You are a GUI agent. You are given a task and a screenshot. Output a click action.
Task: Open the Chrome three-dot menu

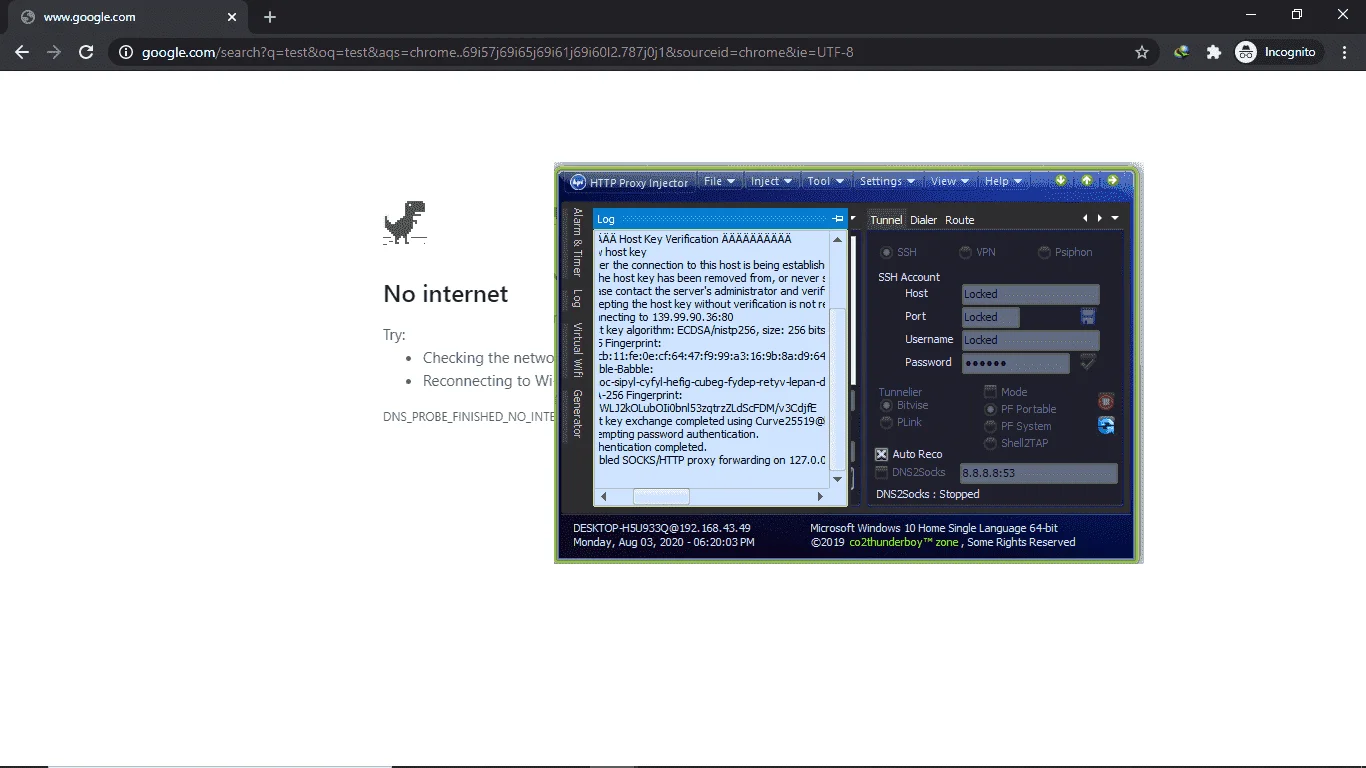click(1343, 52)
